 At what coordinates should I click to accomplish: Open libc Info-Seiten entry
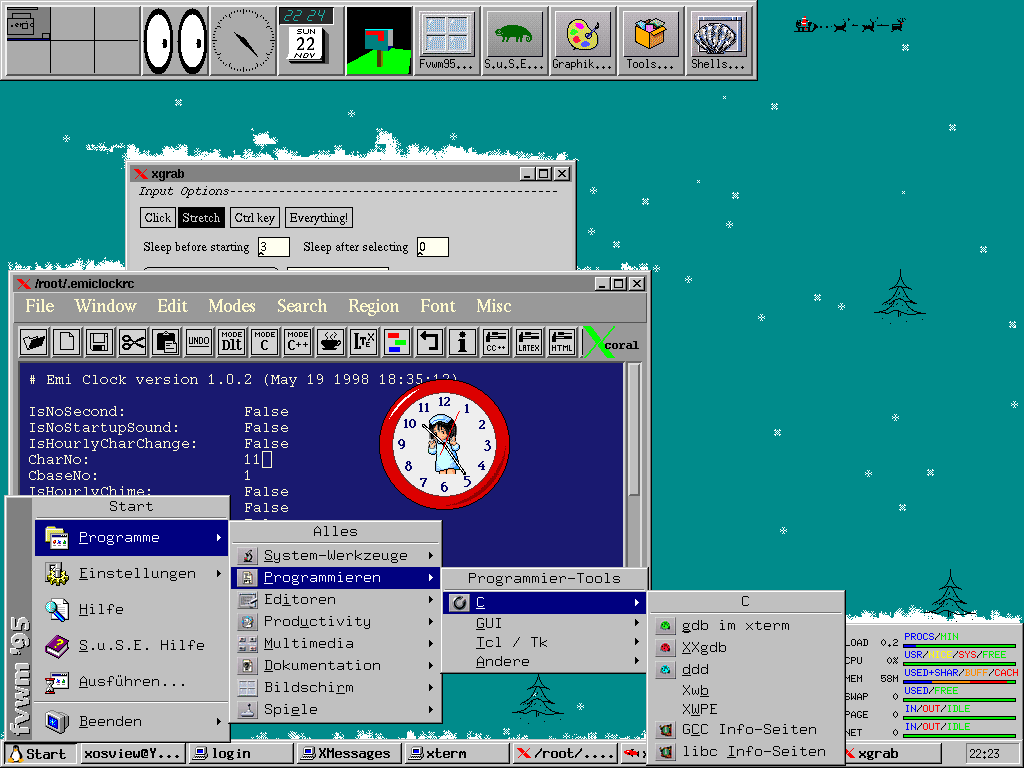(746, 751)
